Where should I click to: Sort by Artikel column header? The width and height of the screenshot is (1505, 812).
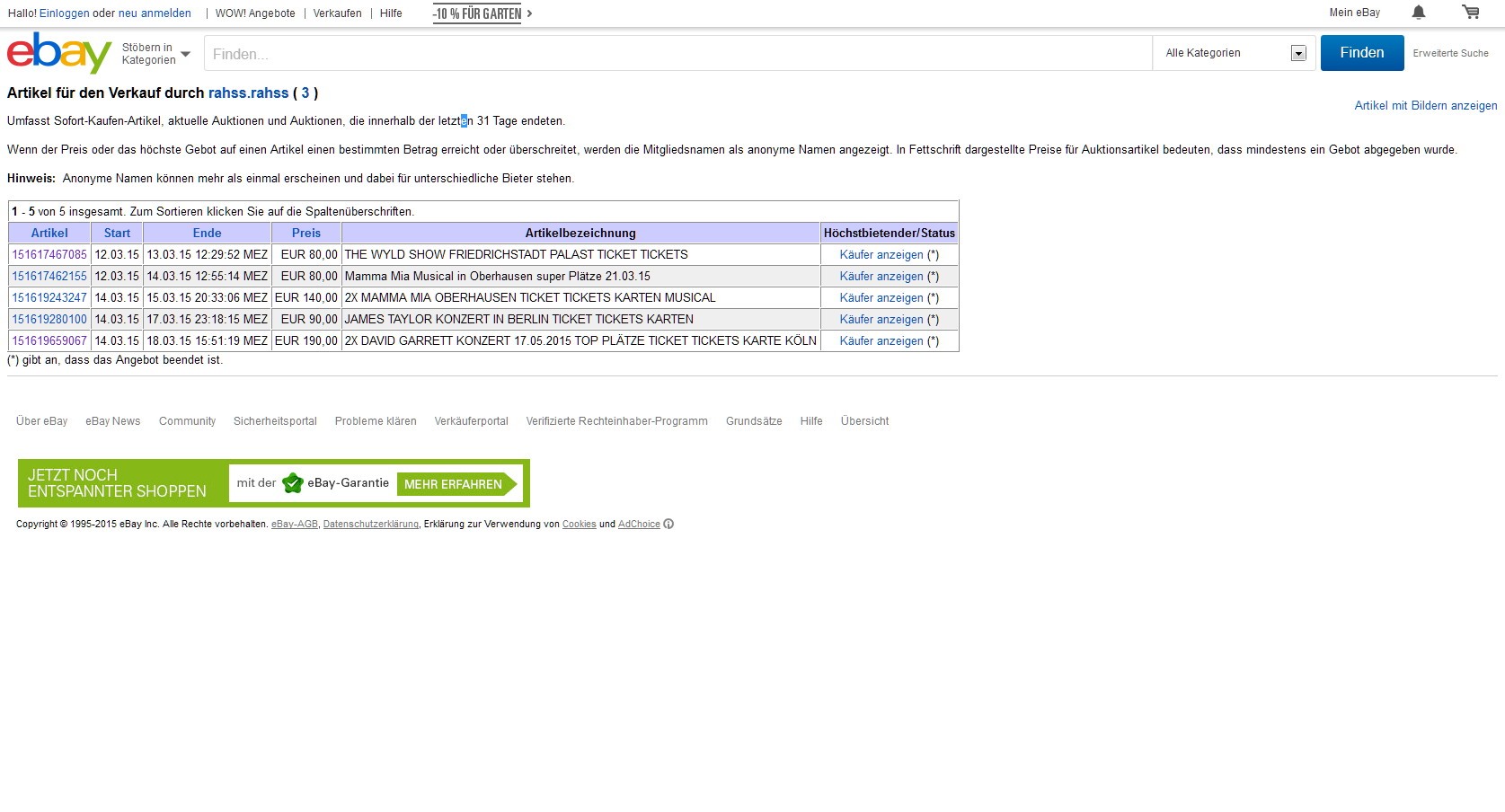pos(49,234)
